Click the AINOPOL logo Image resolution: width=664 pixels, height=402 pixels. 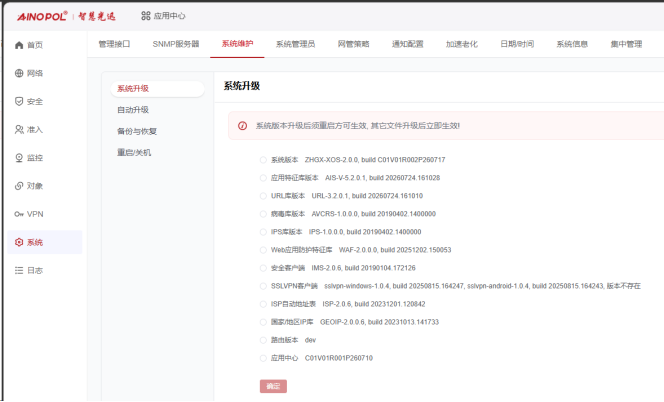click(x=42, y=17)
